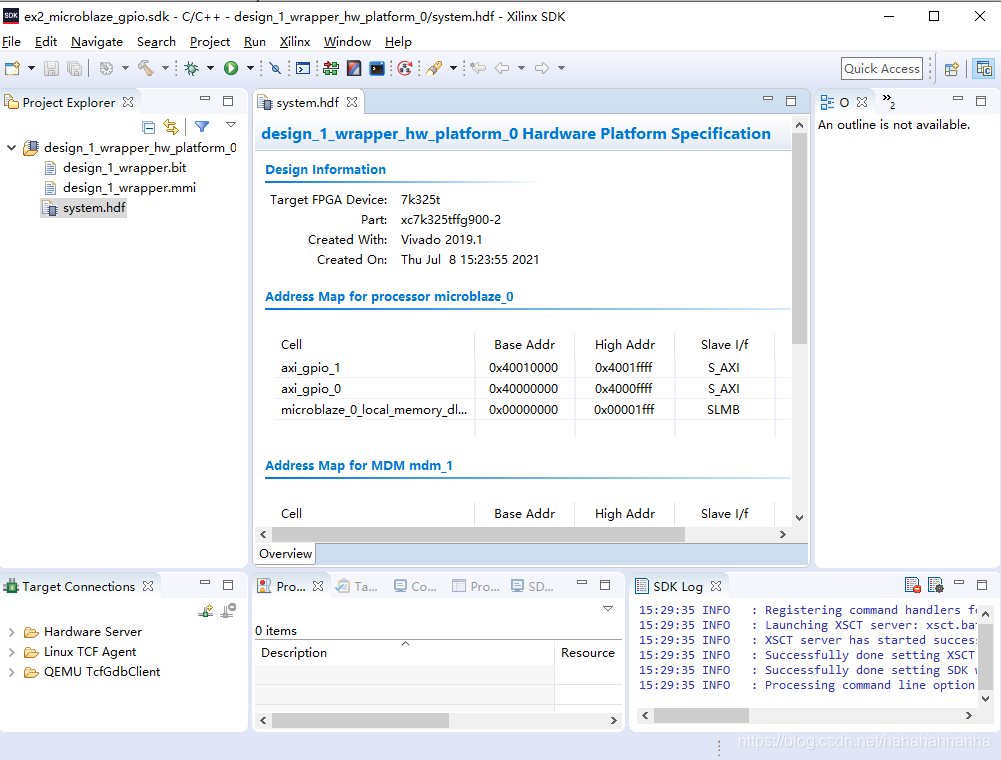Click the Program Flash toolbar icon
The image size is (1001, 760).
pos(354,68)
